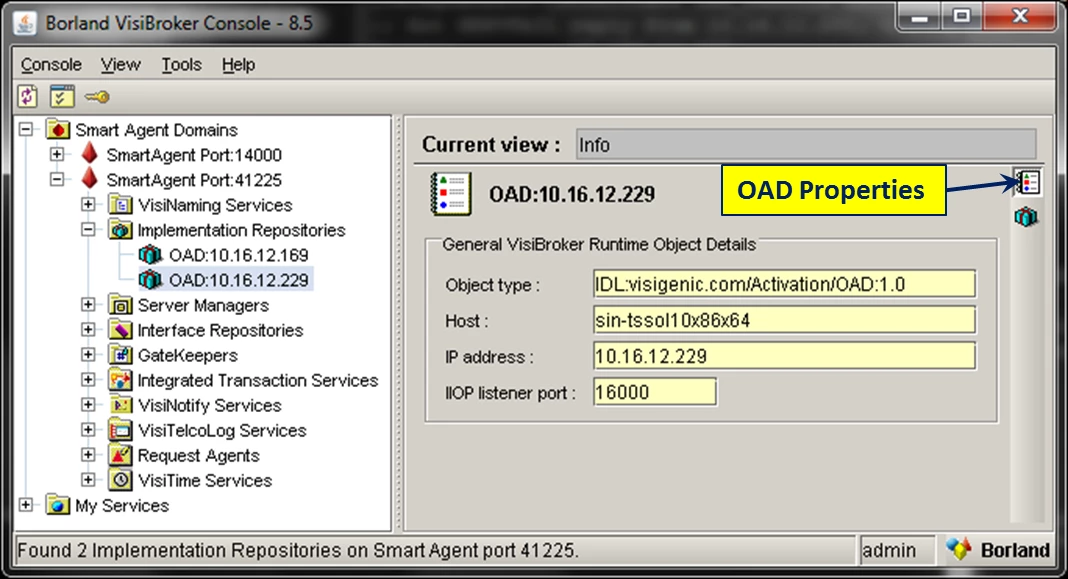Click the Java icon in title bar
The width and height of the screenshot is (1068, 579).
click(x=26, y=23)
